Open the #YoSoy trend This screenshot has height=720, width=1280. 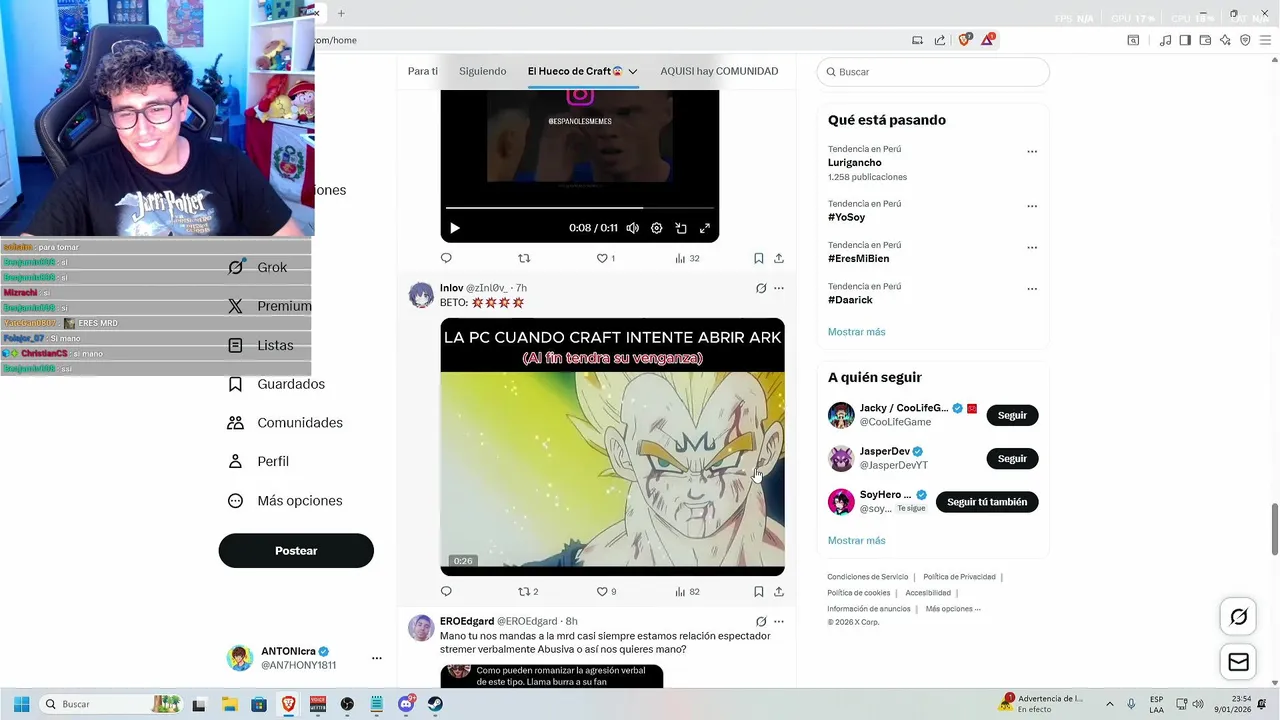tap(847, 217)
